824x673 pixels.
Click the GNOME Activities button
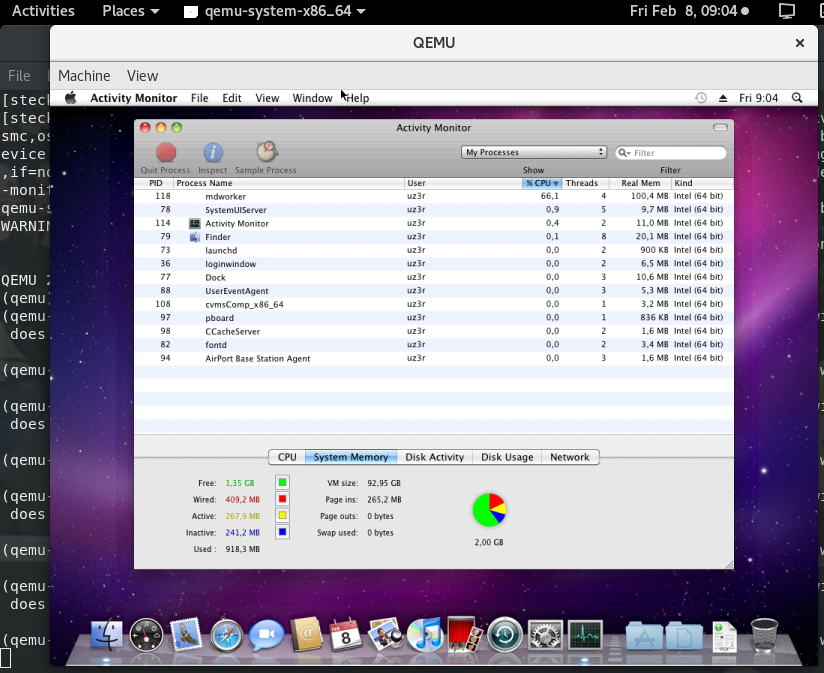[x=43, y=11]
